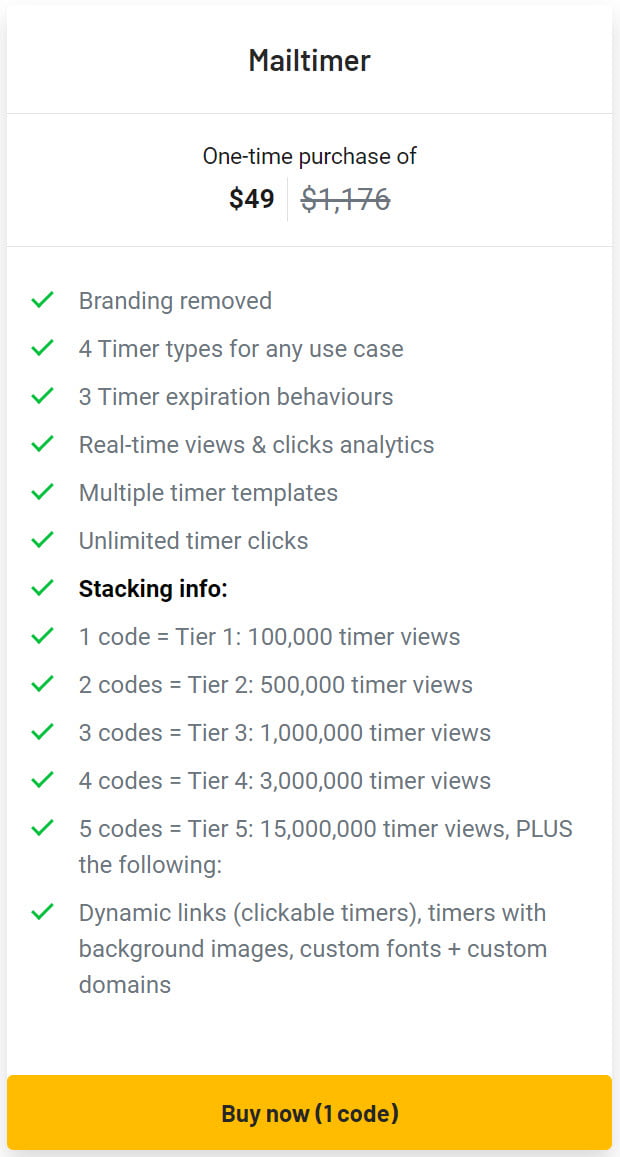Click the check icon beside Stacking info
This screenshot has width=620, height=1157.
coord(42,588)
